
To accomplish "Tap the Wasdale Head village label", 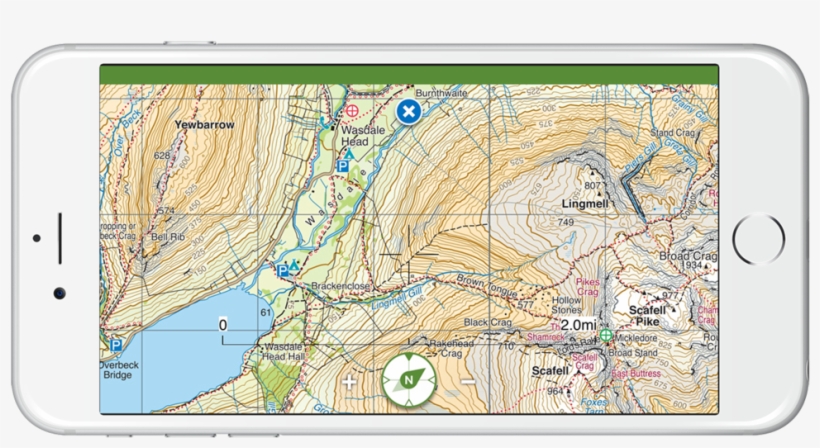I will [x=362, y=135].
